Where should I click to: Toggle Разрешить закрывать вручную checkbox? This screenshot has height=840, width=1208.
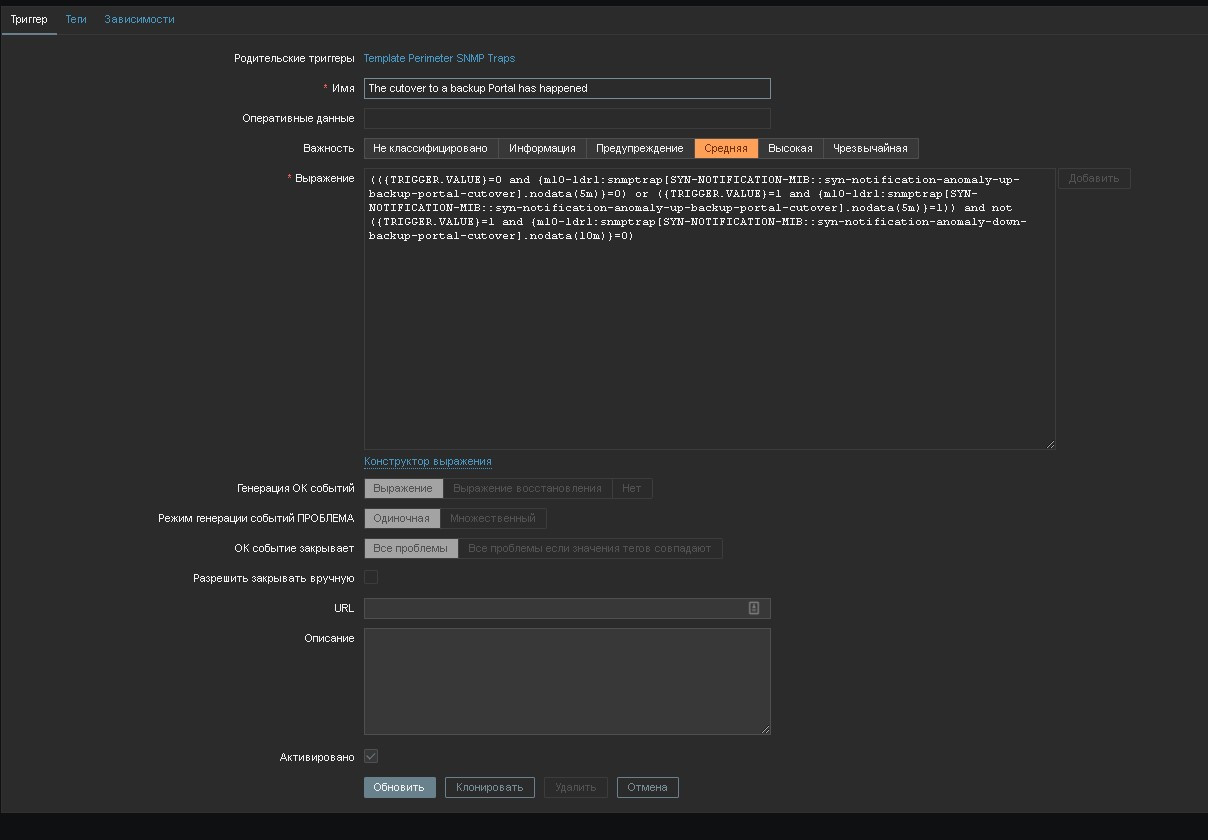[x=371, y=577]
